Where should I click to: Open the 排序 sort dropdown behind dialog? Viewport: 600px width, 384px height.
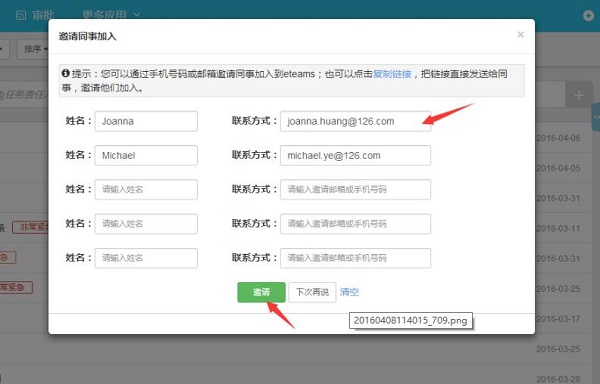coord(33,49)
